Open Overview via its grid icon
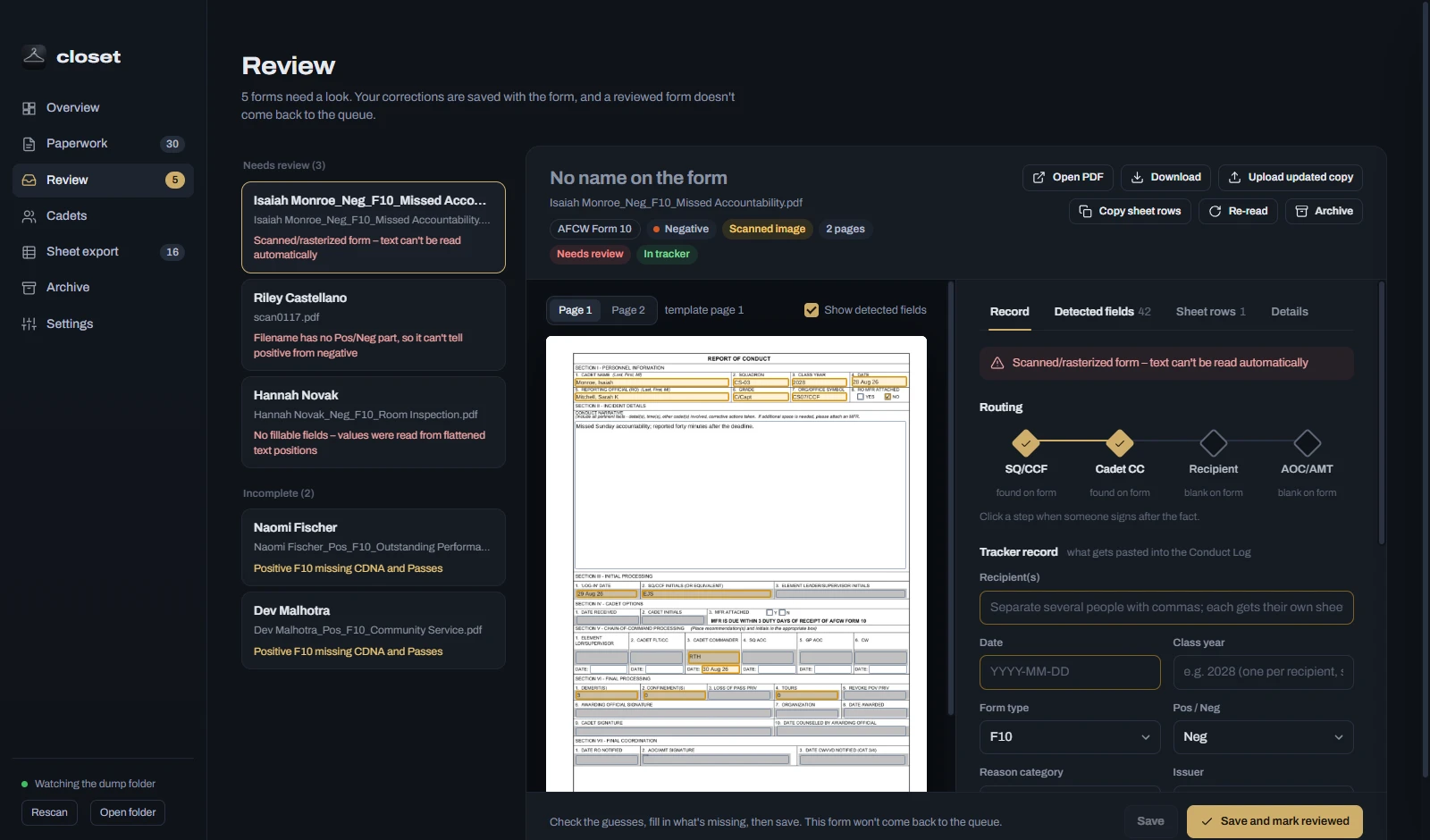Viewport: 1430px width, 840px height. (x=29, y=108)
